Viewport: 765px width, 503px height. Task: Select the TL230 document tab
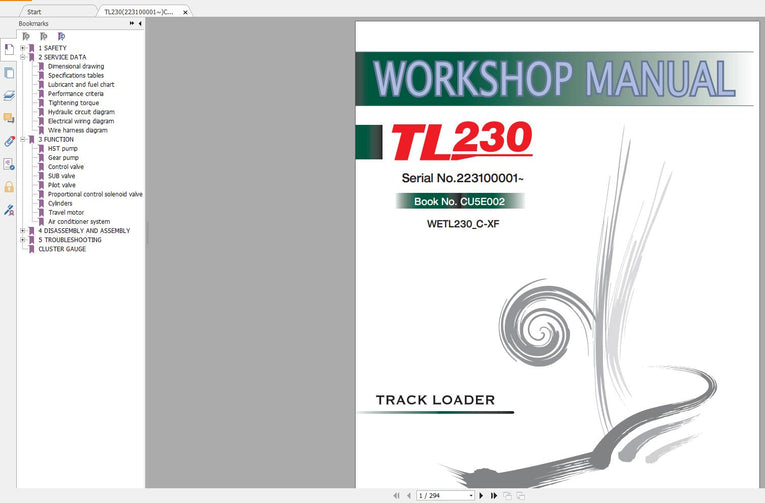(x=138, y=12)
